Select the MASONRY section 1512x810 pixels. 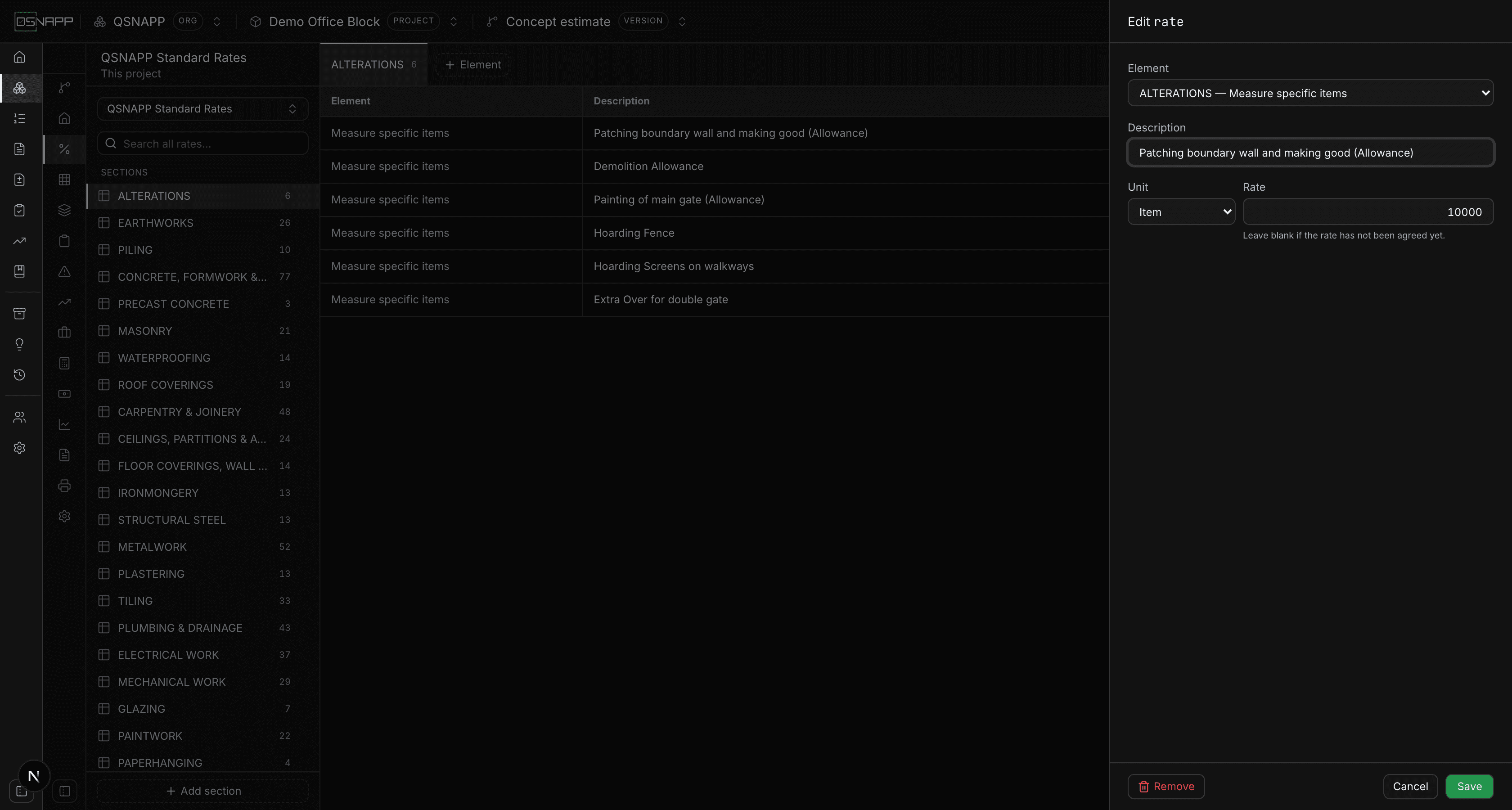pos(202,331)
